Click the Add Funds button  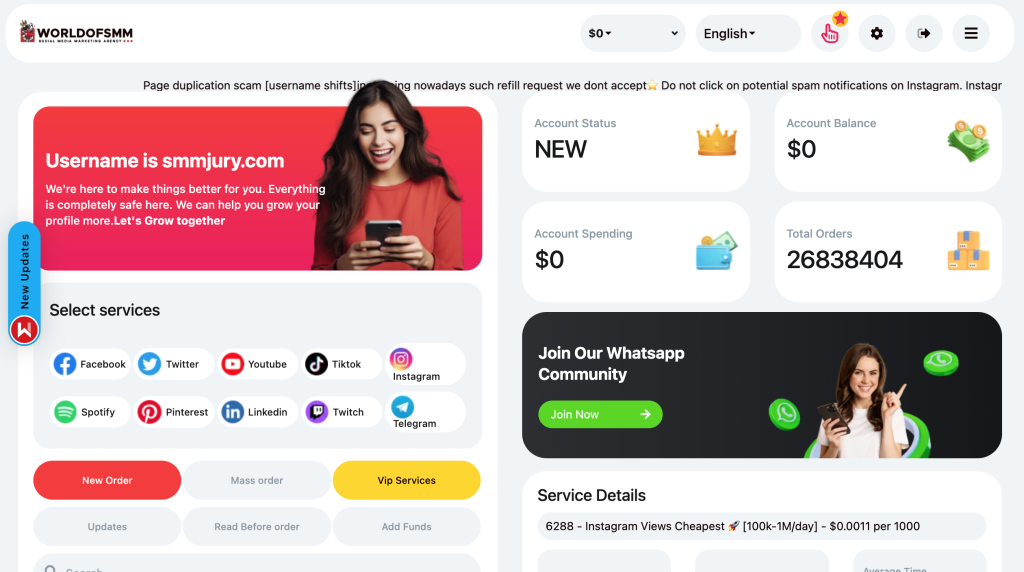pos(406,527)
